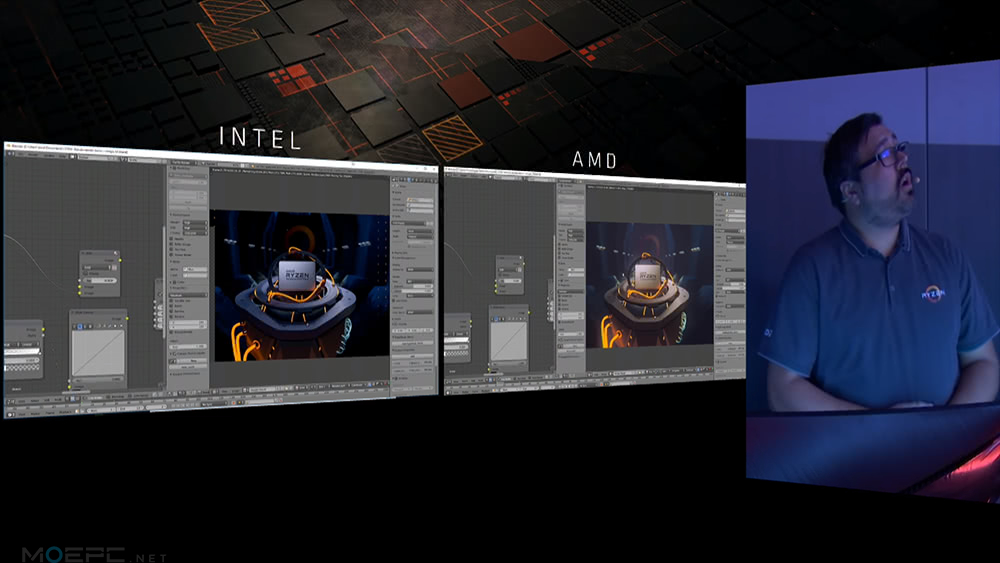Click the white color field in the Intel window's left node
Screen dimensions: 1000x563
click(x=22, y=351)
